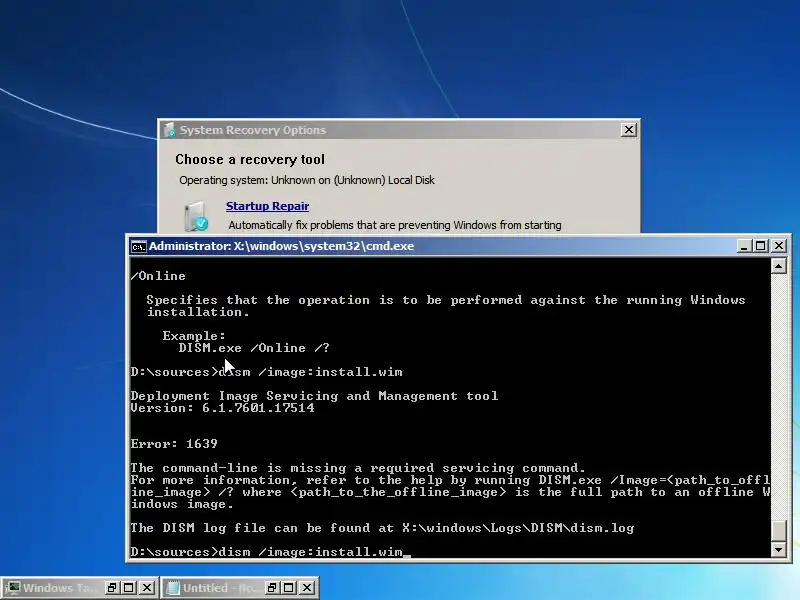Image resolution: width=800 pixels, height=600 pixels.
Task: Open the cmd.exe window system menu icon
Action: pyautogui.click(x=138, y=246)
